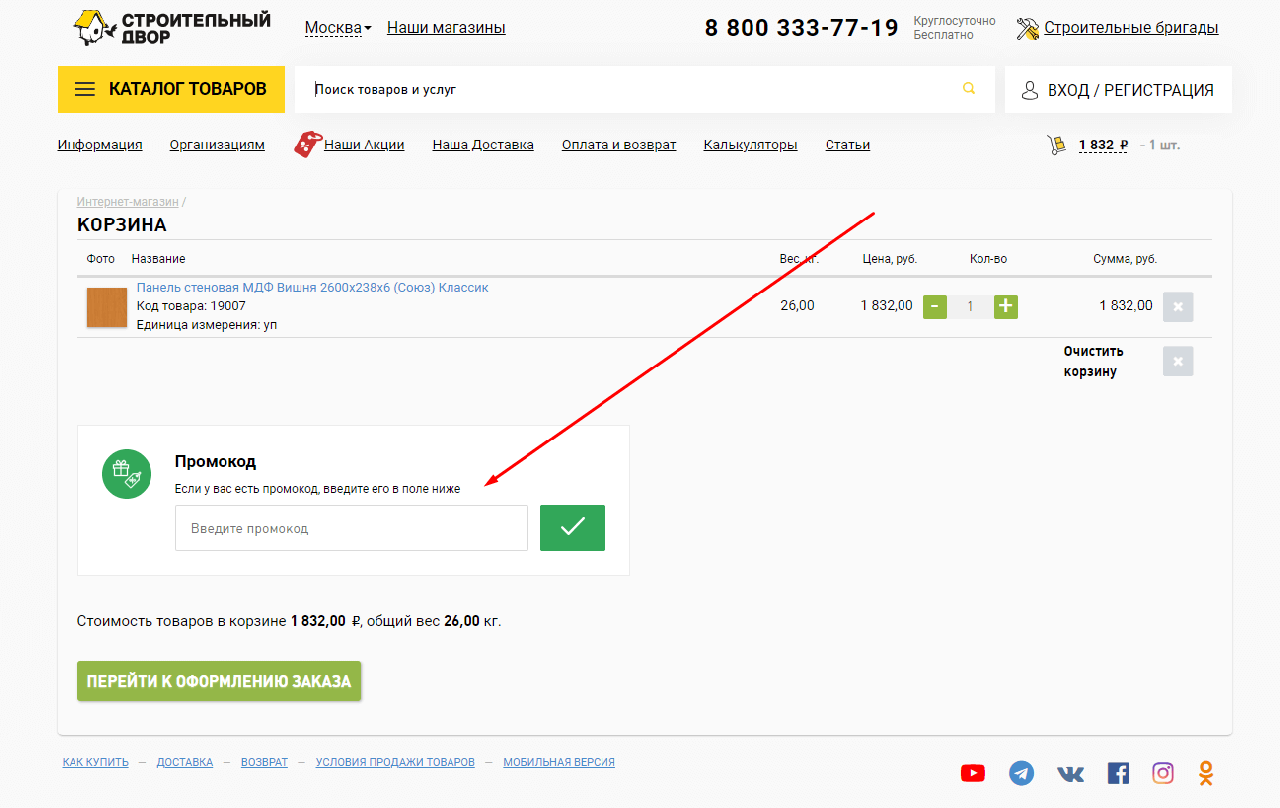Viewport: 1280px width, 808px height.
Task: Open the Odnoklassniki social icon
Action: [1207, 773]
